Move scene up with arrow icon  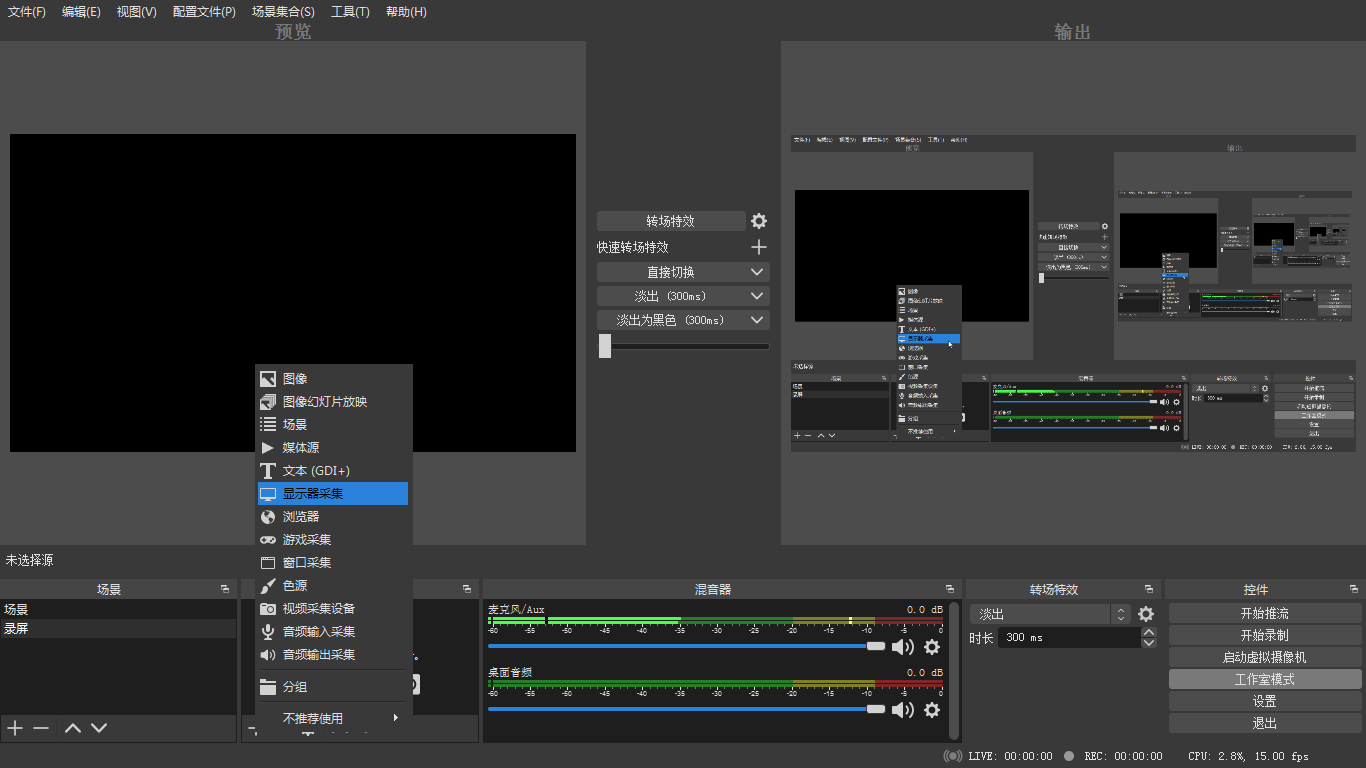click(73, 728)
